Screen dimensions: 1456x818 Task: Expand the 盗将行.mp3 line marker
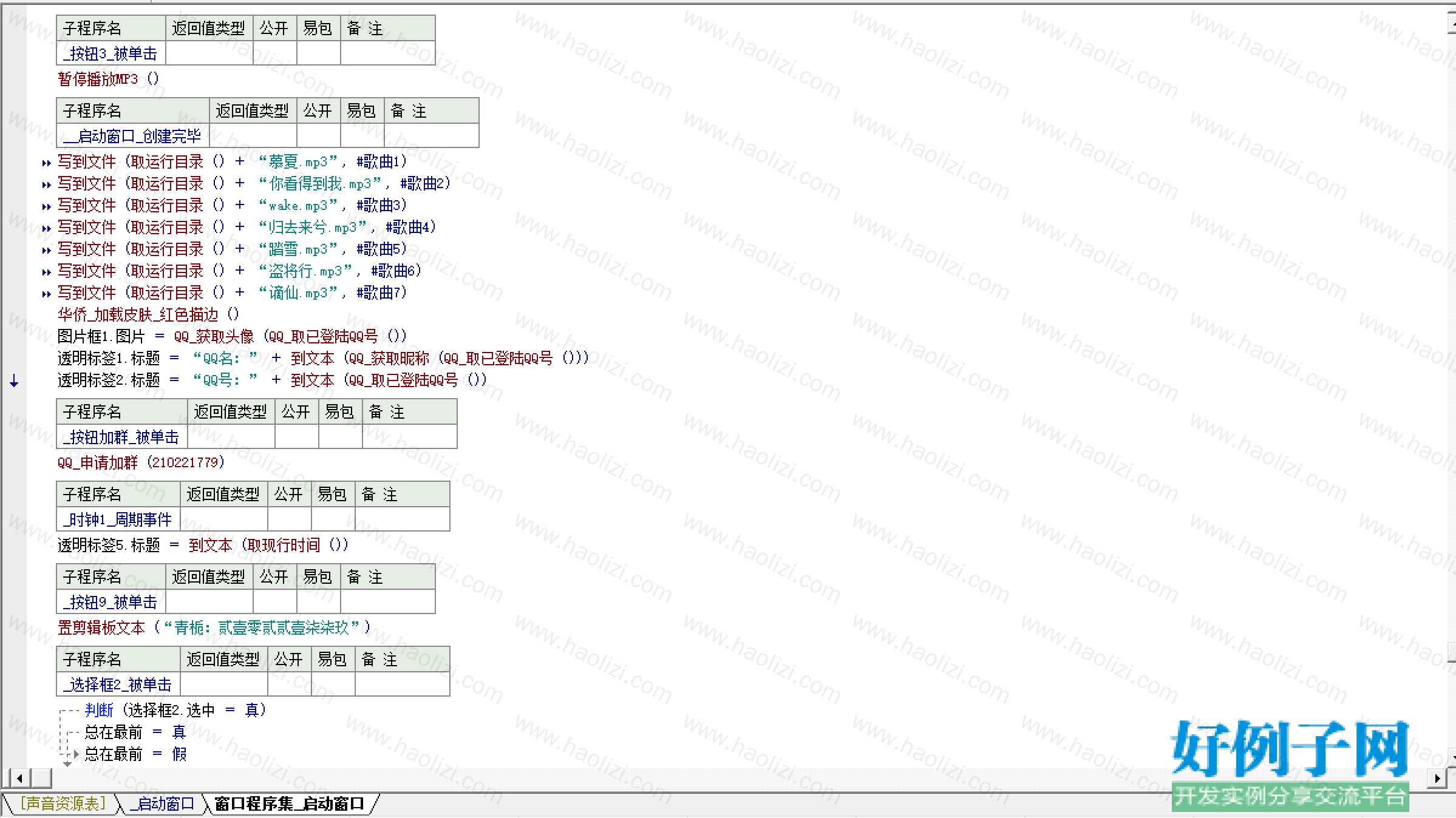point(46,272)
